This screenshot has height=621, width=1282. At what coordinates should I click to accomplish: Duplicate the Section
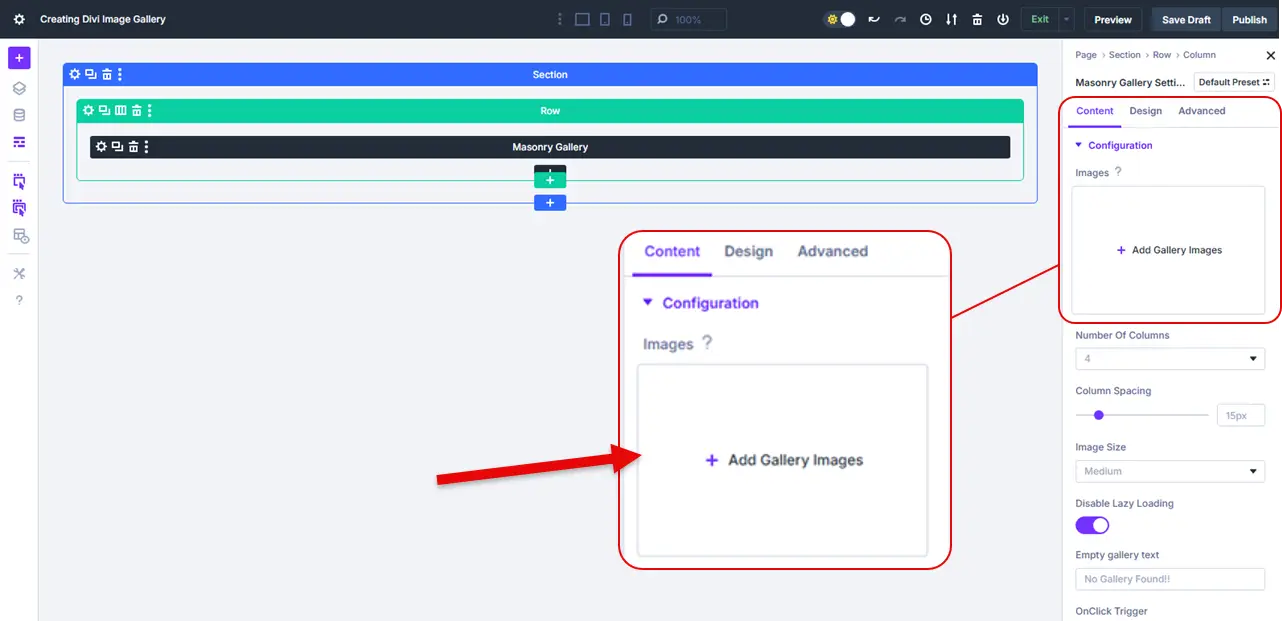(x=91, y=74)
